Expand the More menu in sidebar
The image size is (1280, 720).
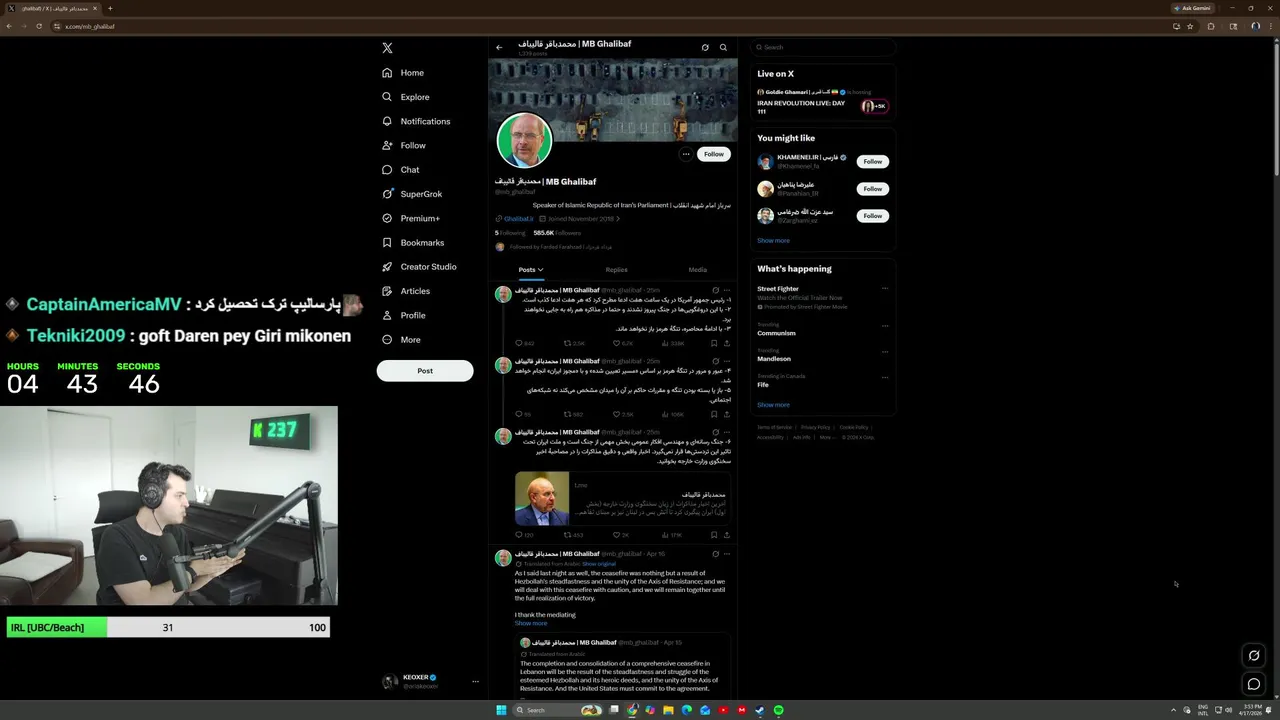point(401,340)
